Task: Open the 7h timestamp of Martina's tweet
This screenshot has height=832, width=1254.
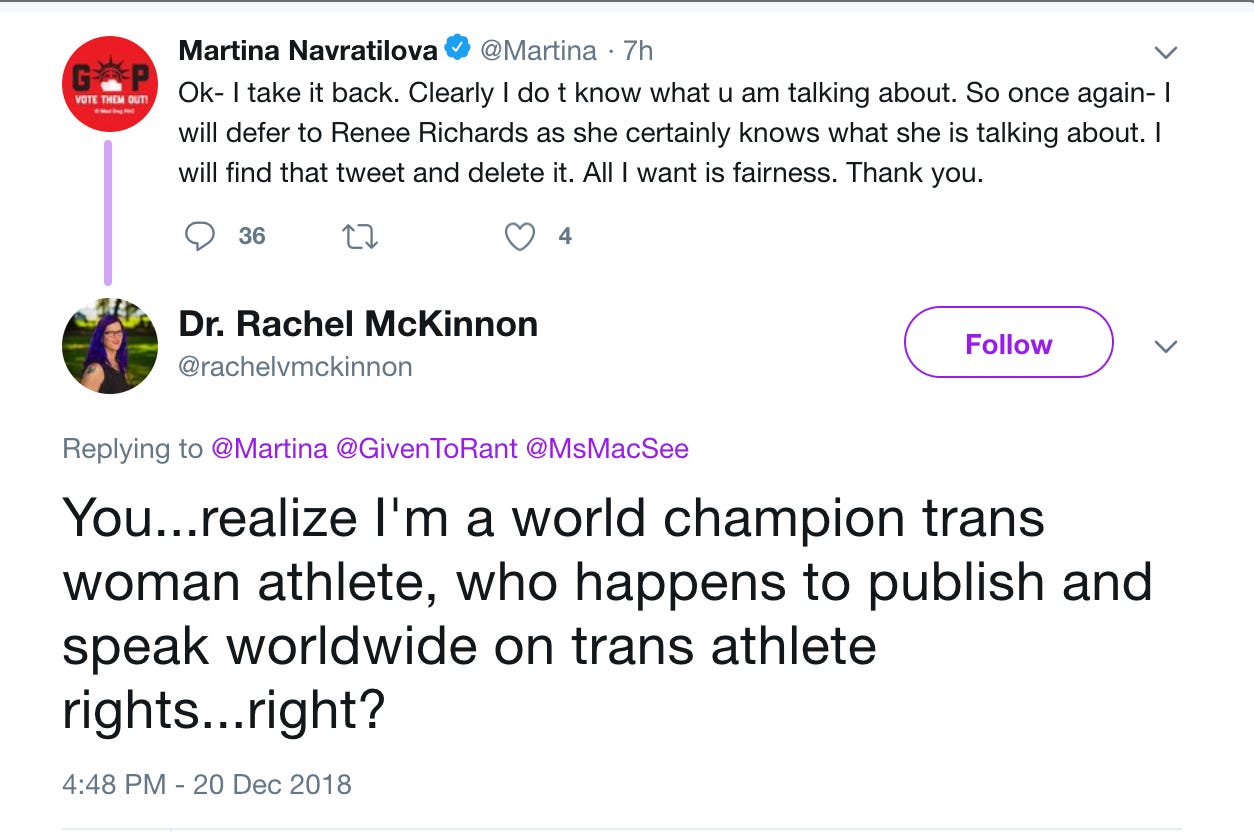Action: [x=638, y=49]
